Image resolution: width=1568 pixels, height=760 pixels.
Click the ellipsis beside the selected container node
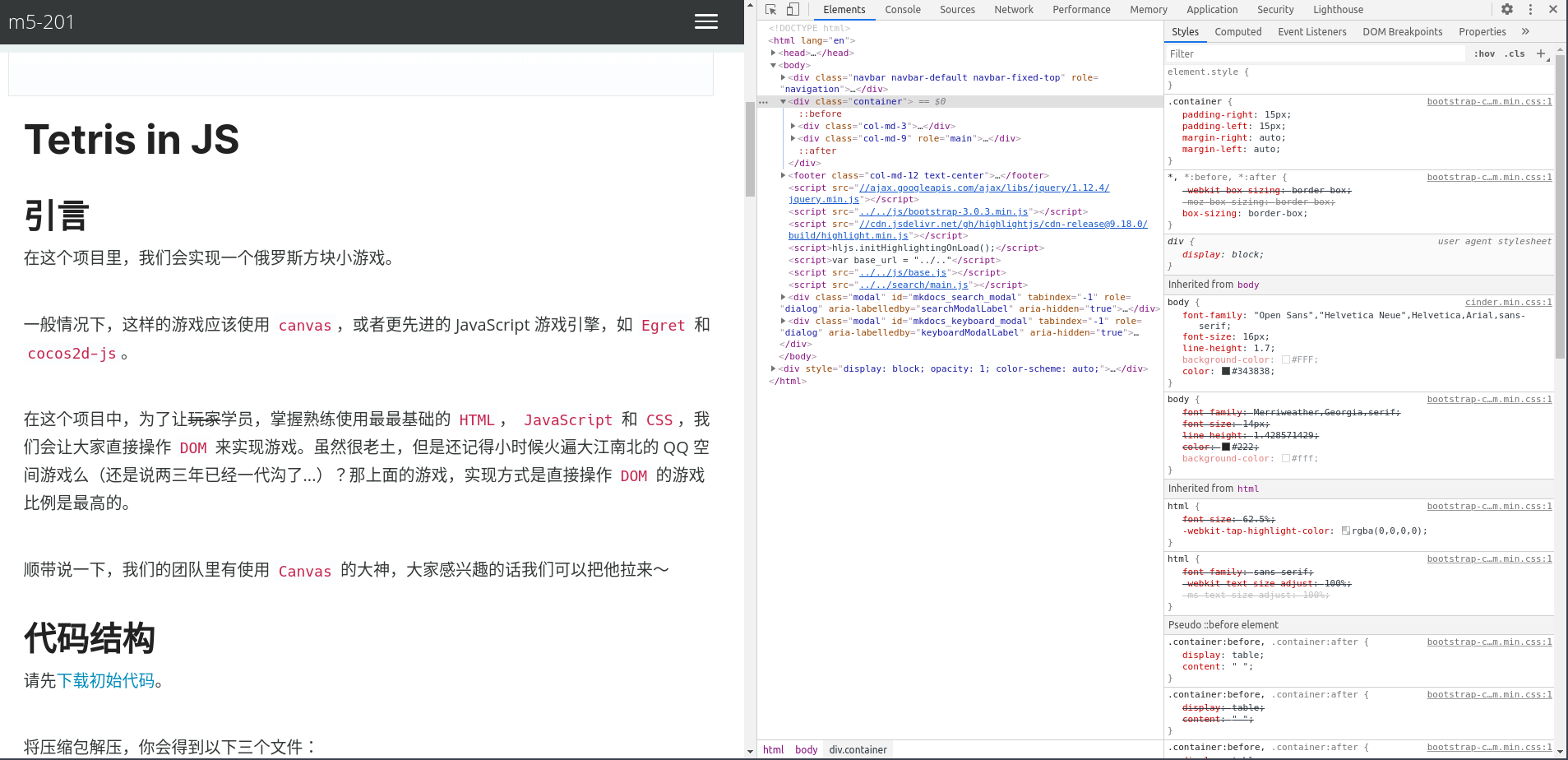764,102
